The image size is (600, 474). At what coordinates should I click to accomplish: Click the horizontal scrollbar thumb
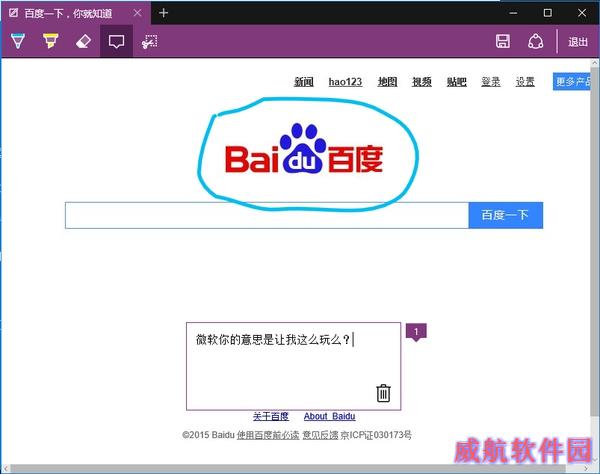click(288, 468)
